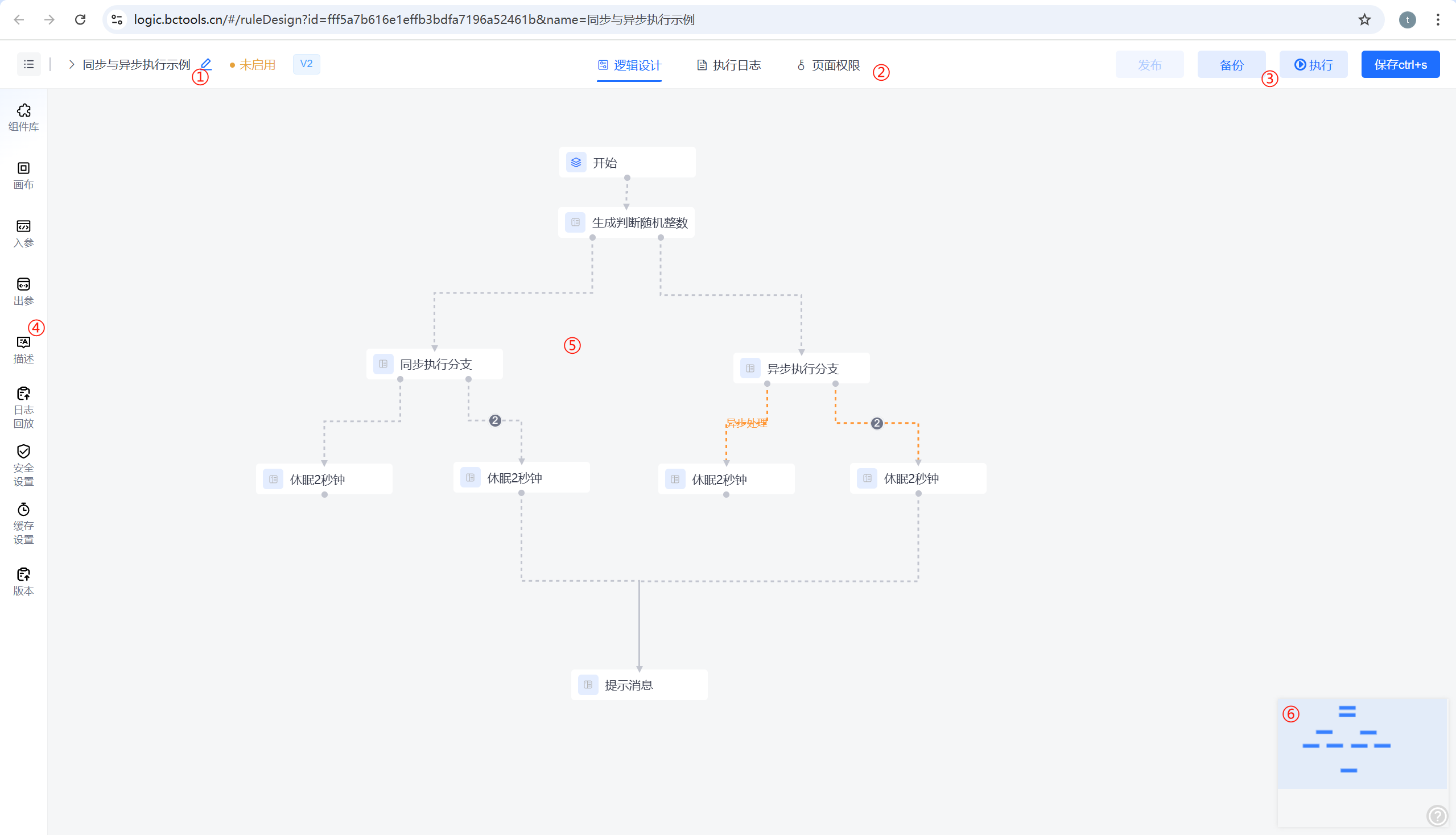Select leftmost 休眠2秒钟 node under 同步执行分支
This screenshot has width=1456, height=835.
(324, 479)
